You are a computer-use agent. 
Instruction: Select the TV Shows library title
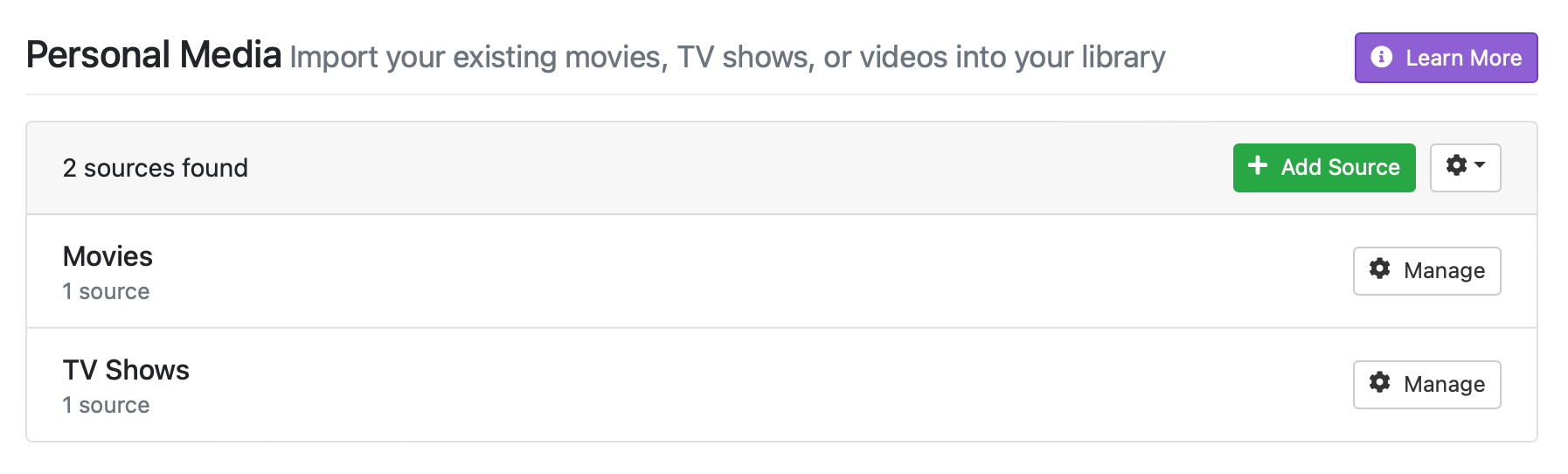point(126,370)
